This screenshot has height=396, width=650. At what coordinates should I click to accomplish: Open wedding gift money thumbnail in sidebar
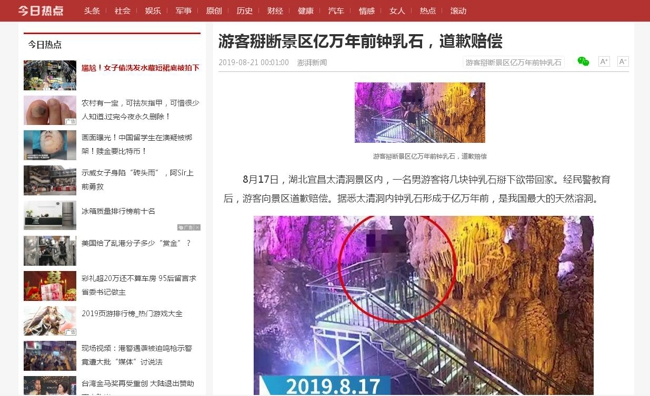coord(50,286)
